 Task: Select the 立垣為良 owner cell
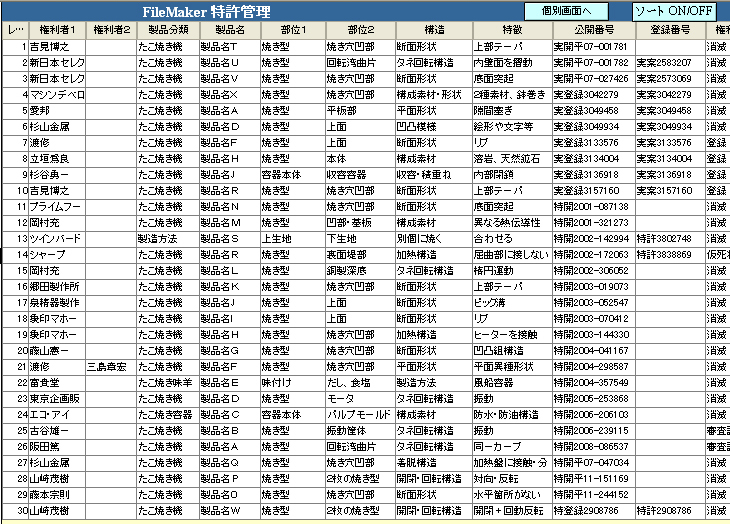57,159
